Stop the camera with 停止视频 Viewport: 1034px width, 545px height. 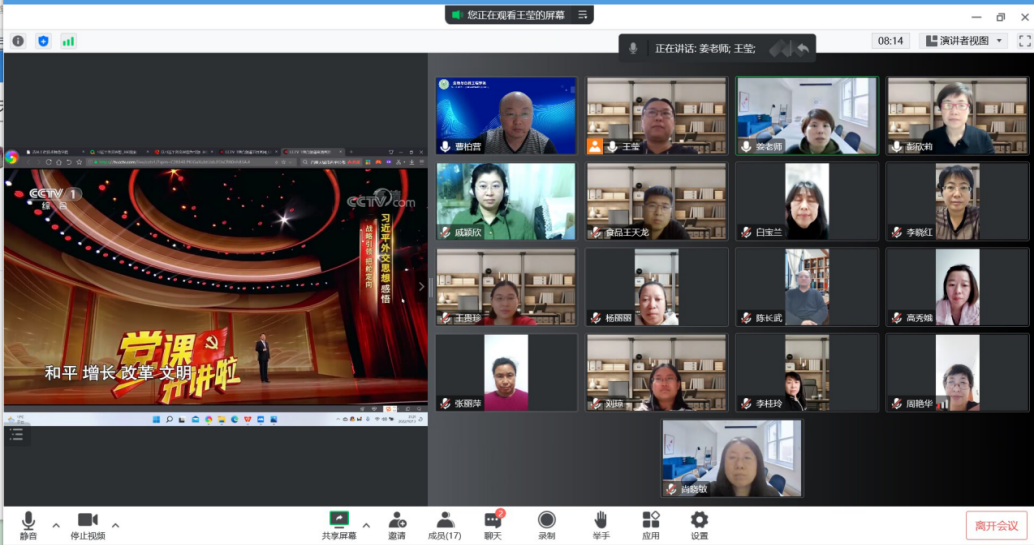coord(87,524)
